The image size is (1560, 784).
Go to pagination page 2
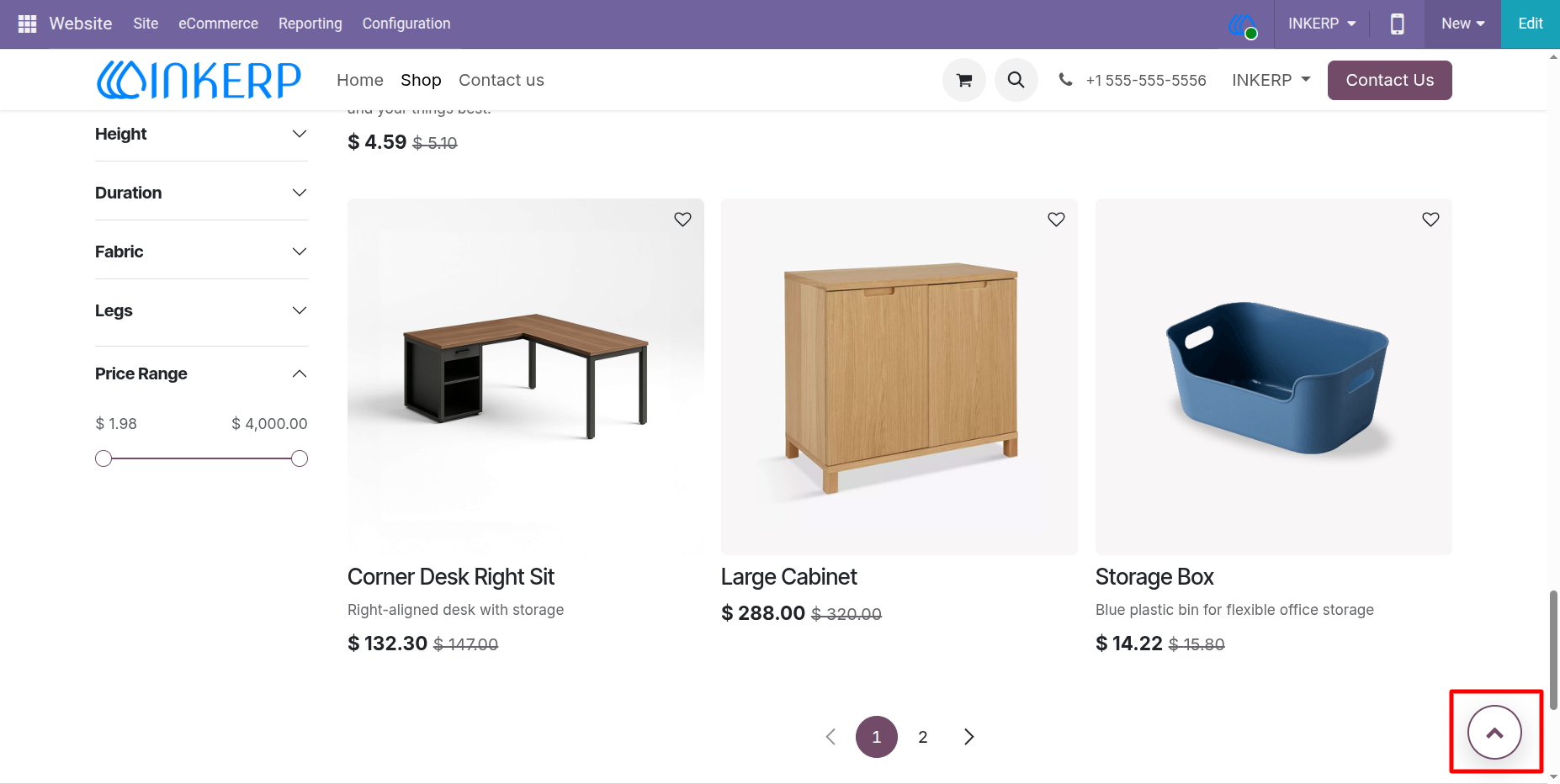(922, 737)
